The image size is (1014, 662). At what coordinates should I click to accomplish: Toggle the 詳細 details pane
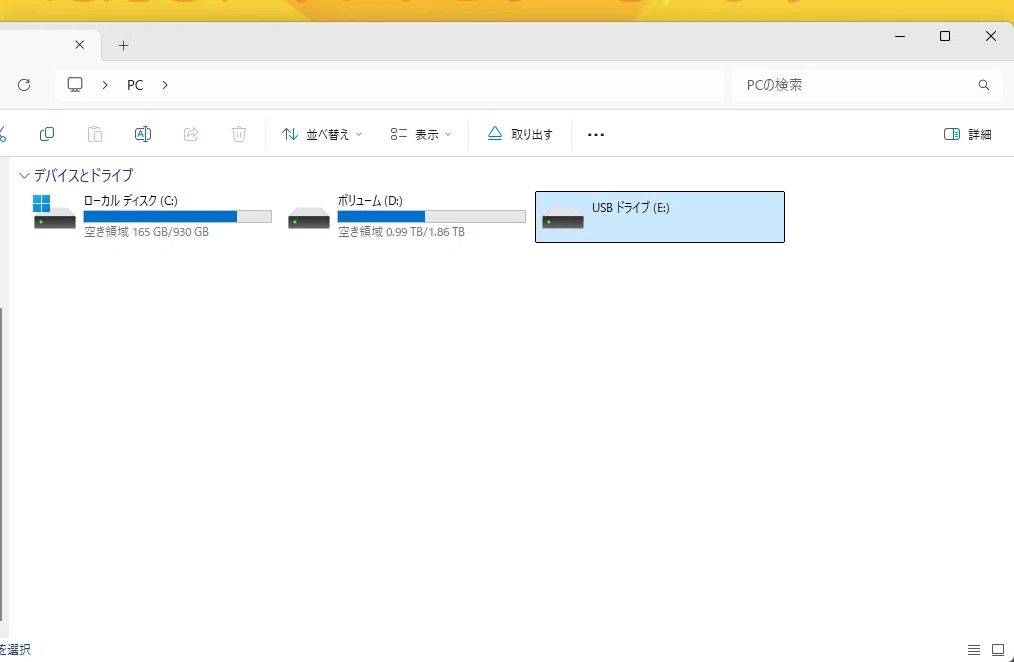point(967,134)
